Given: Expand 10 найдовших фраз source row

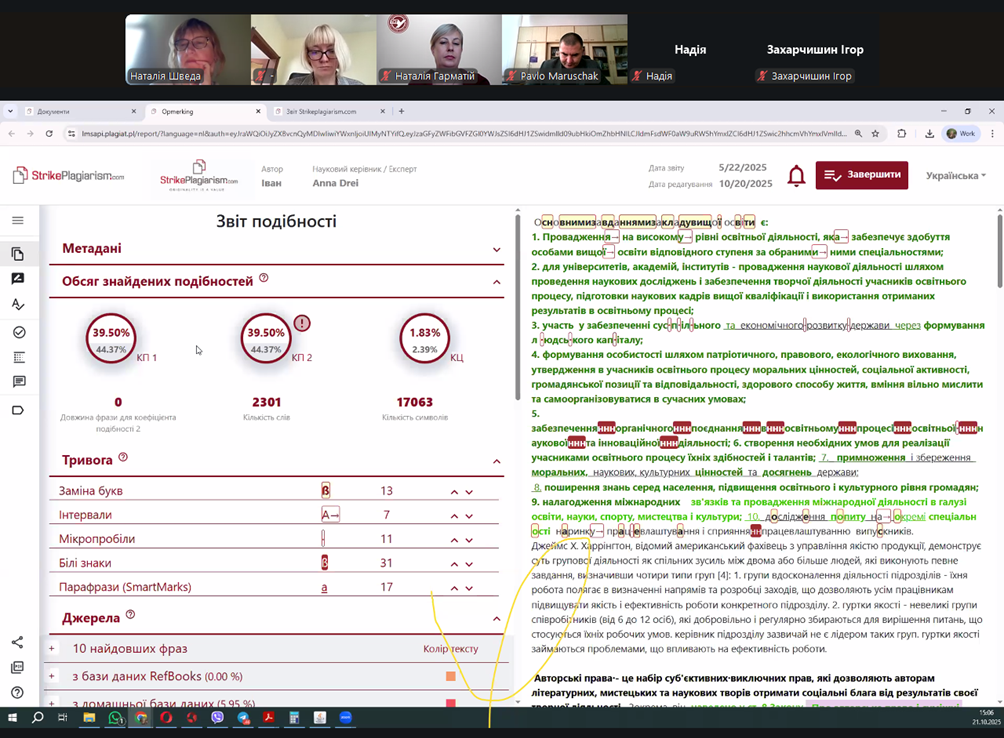Looking at the screenshot, I should tap(52, 649).
